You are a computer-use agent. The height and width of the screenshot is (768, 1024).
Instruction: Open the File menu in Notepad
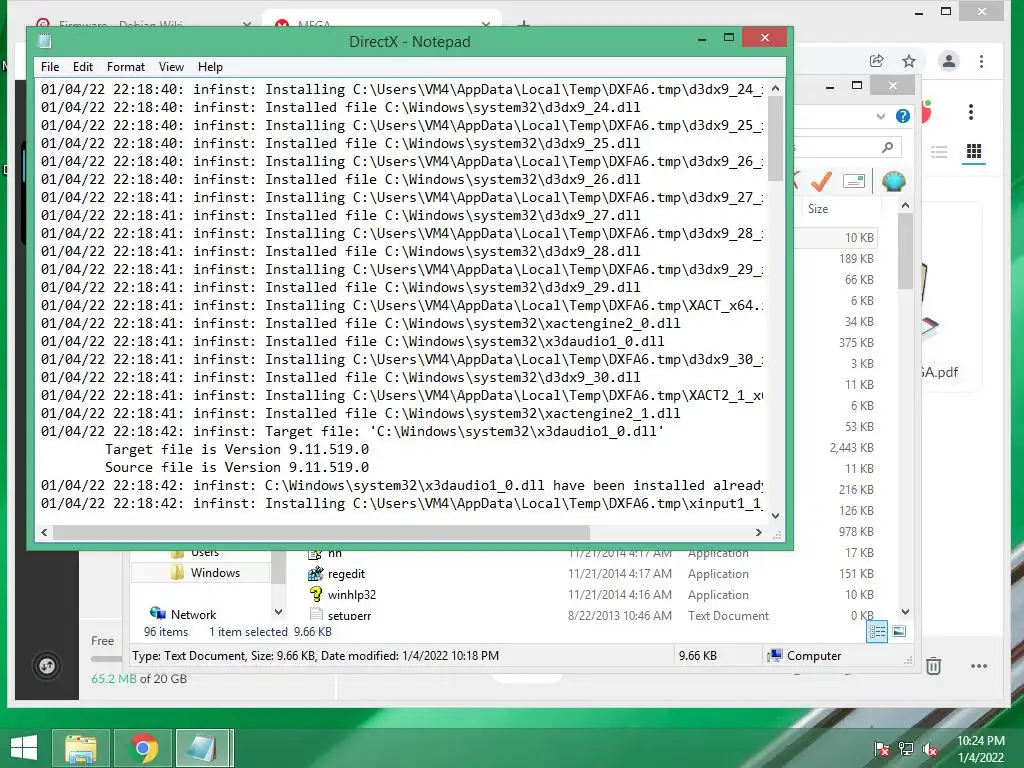50,67
